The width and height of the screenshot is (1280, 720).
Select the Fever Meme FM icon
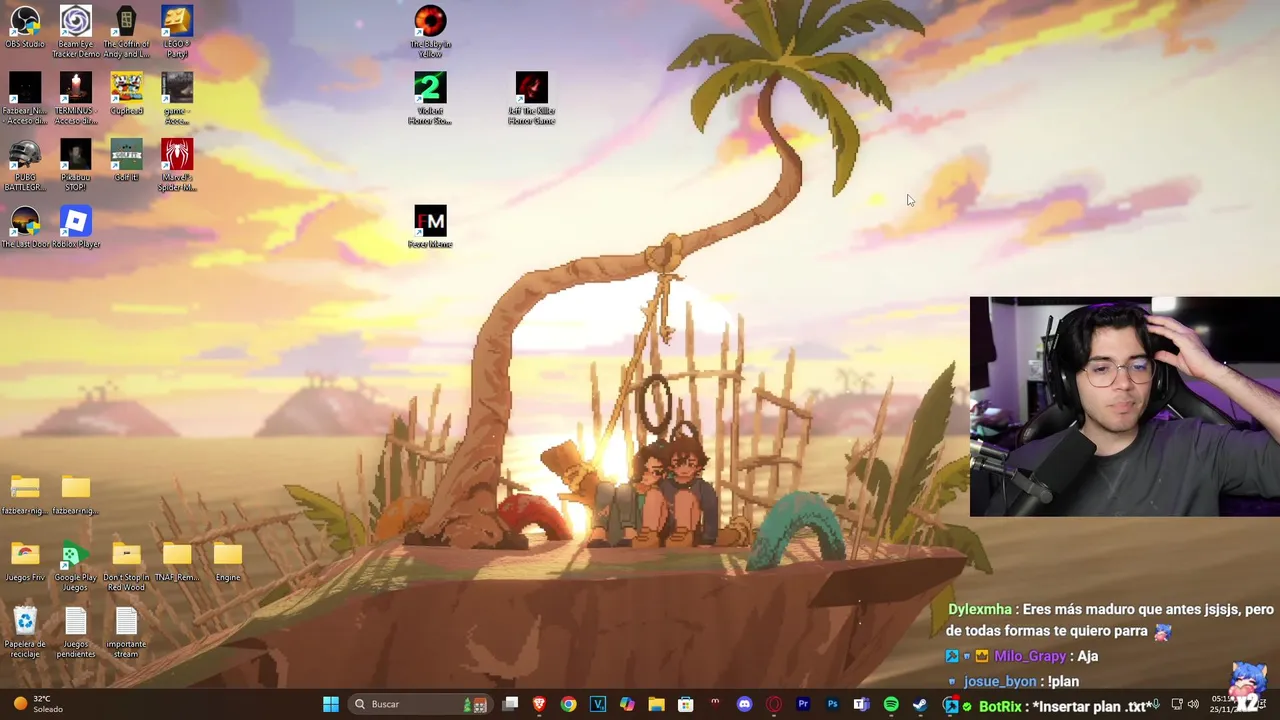[430, 227]
